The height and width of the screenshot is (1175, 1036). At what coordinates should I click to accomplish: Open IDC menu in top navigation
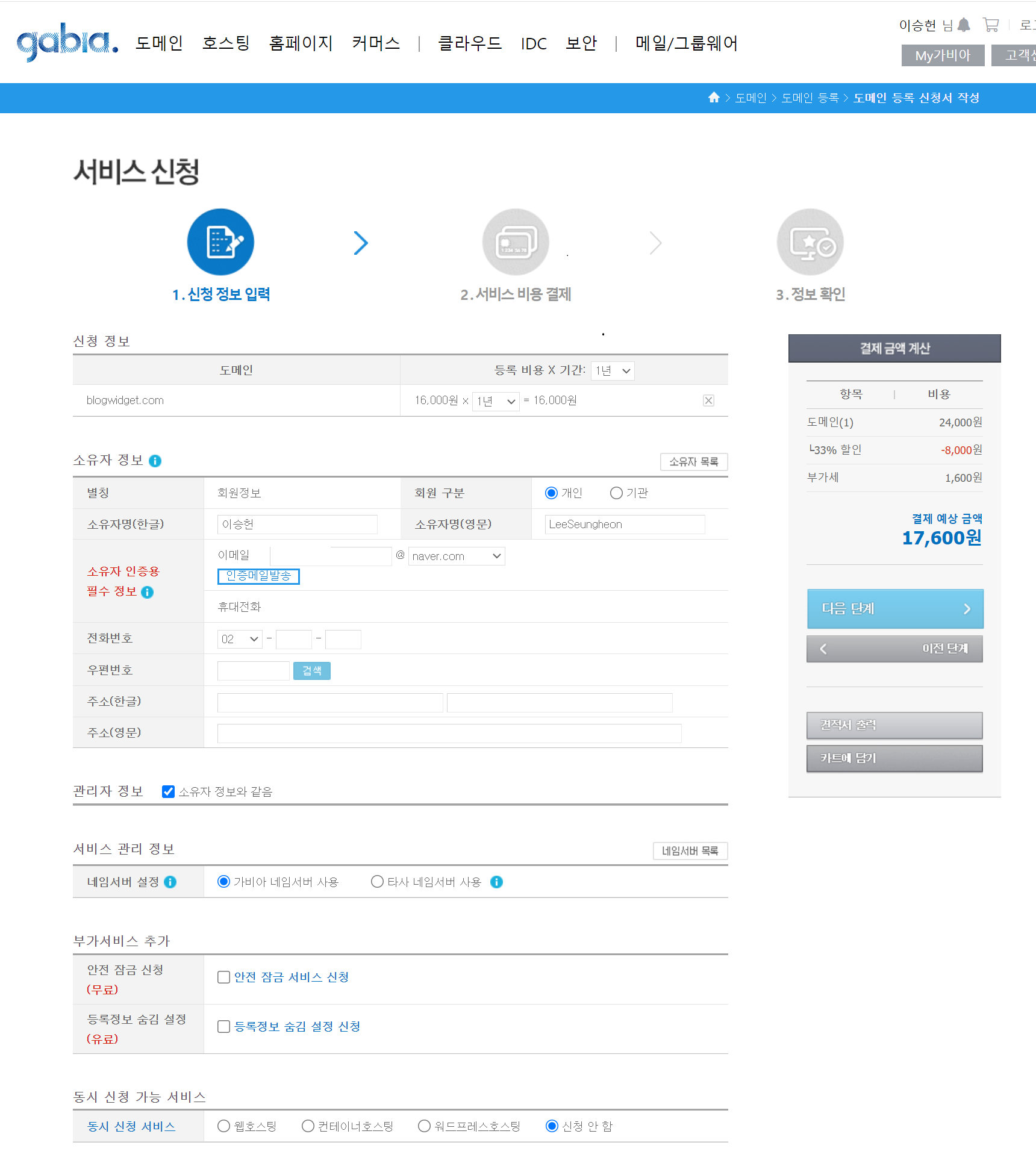pyautogui.click(x=534, y=43)
